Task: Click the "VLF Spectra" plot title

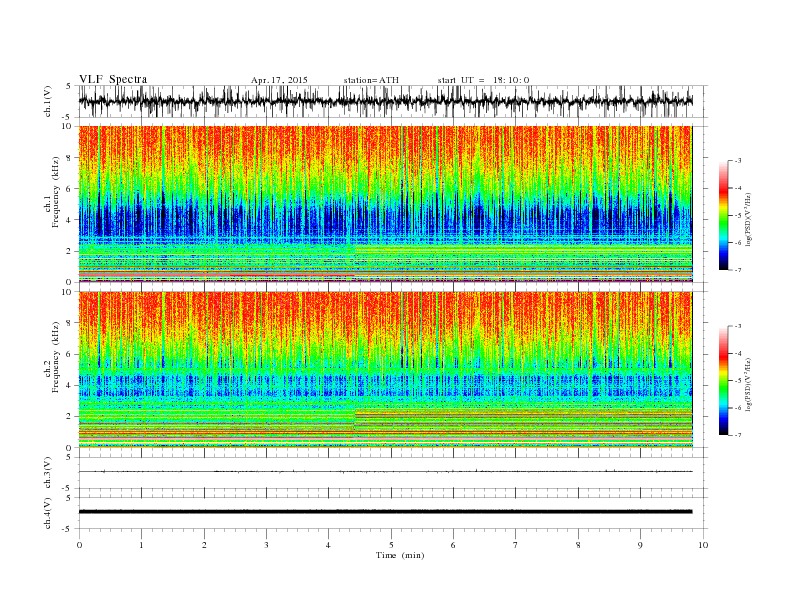Action: [113, 79]
